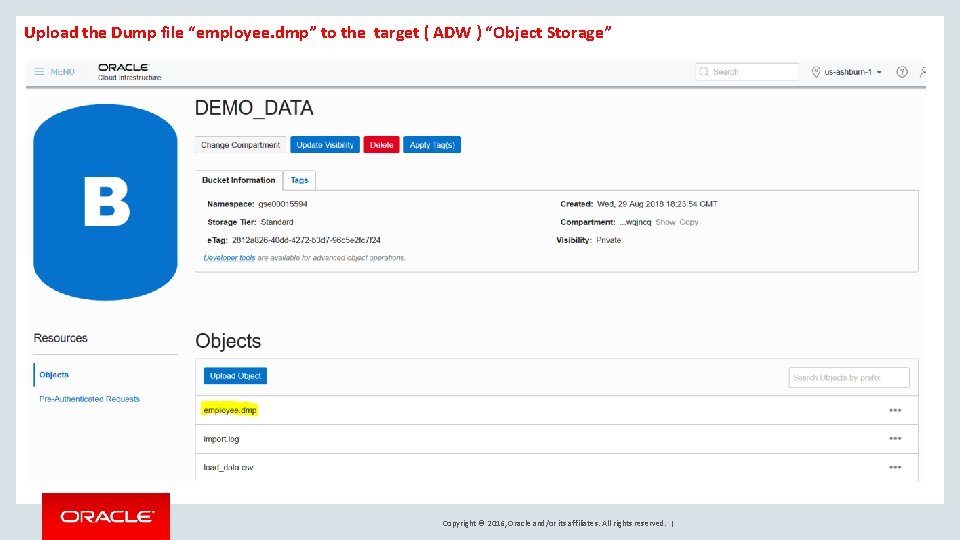
Task: Select Objects in Resources list
Action: (54, 375)
